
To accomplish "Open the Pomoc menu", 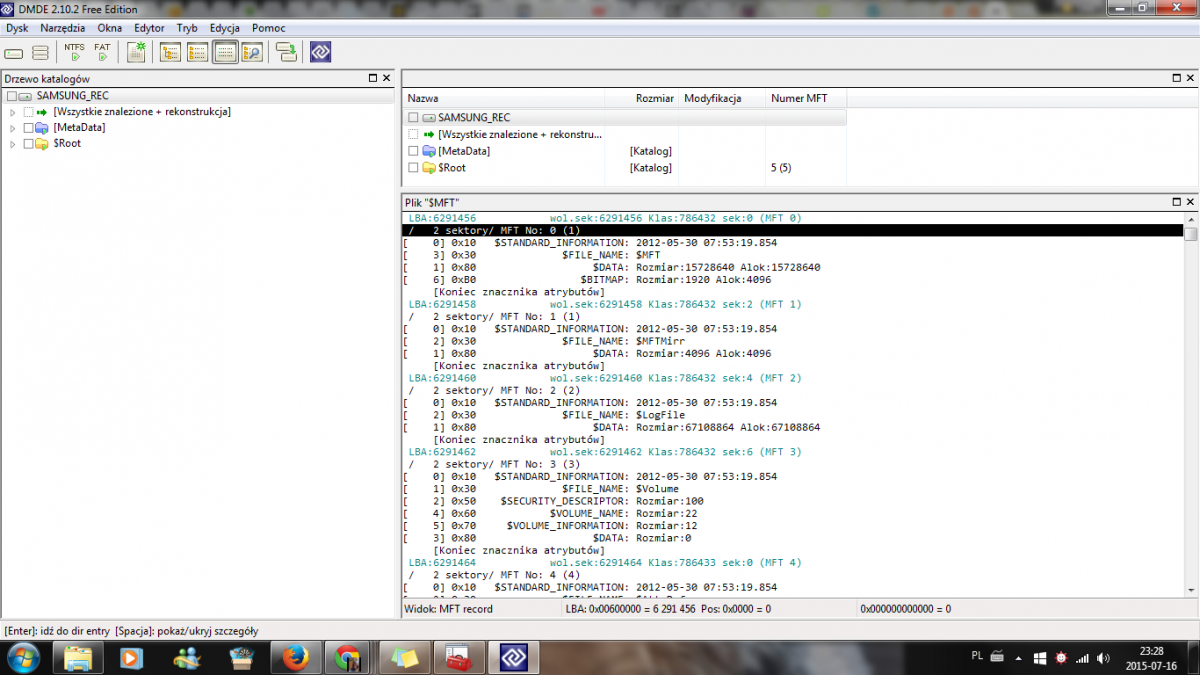I will (x=269, y=28).
